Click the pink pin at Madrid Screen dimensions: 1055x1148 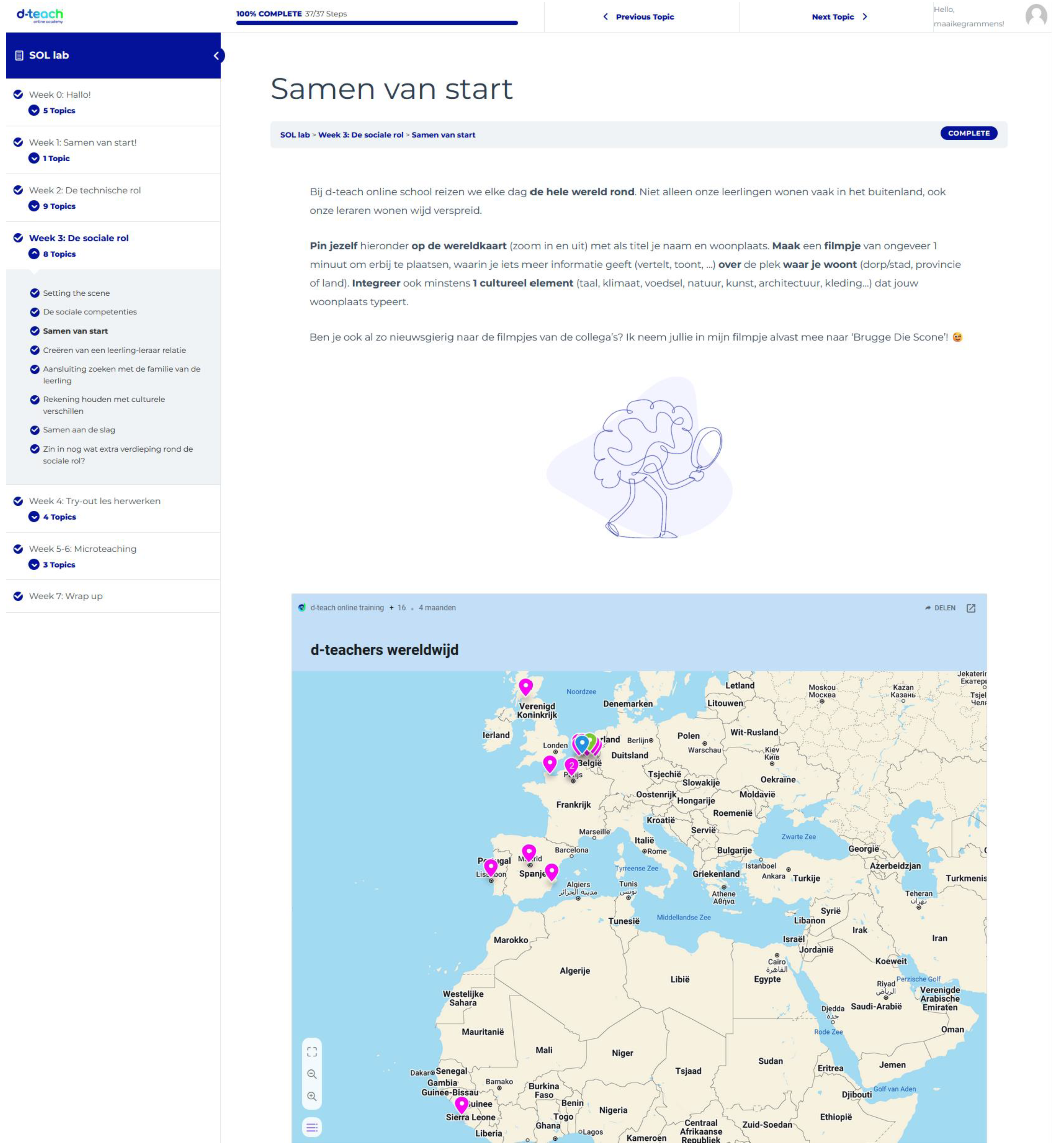point(529,853)
